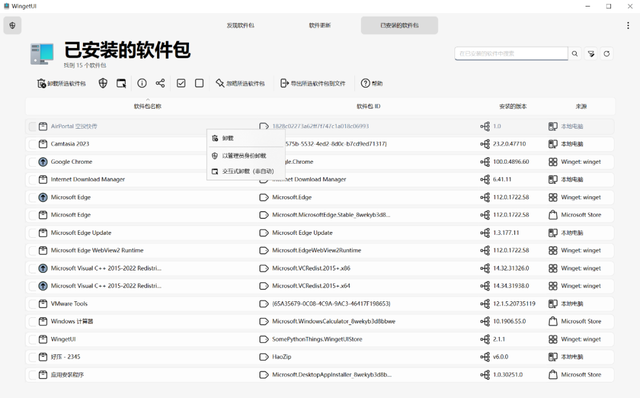The image size is (640, 398).
Task: Click version icon next to 100.0.4896.60
Action: coord(485,162)
